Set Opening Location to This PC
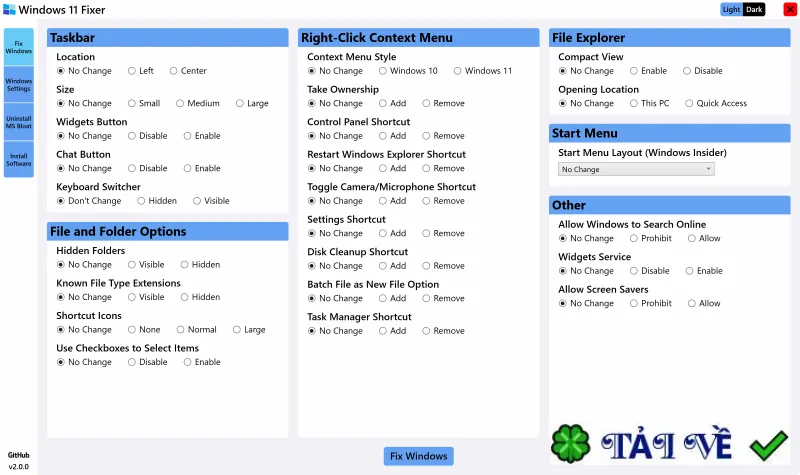Viewport: 800px width, 475px height. pos(649,103)
